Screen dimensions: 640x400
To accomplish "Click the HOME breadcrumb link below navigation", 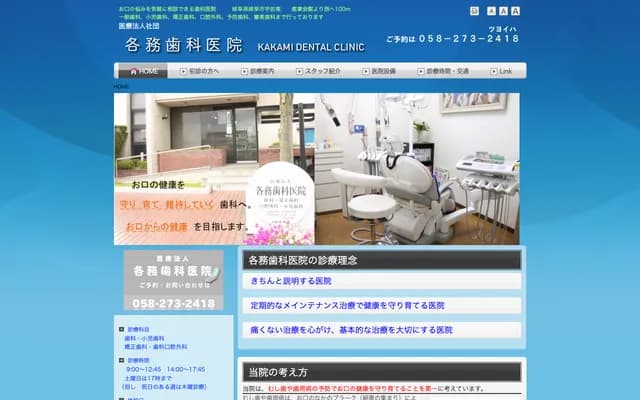I will click(x=121, y=87).
